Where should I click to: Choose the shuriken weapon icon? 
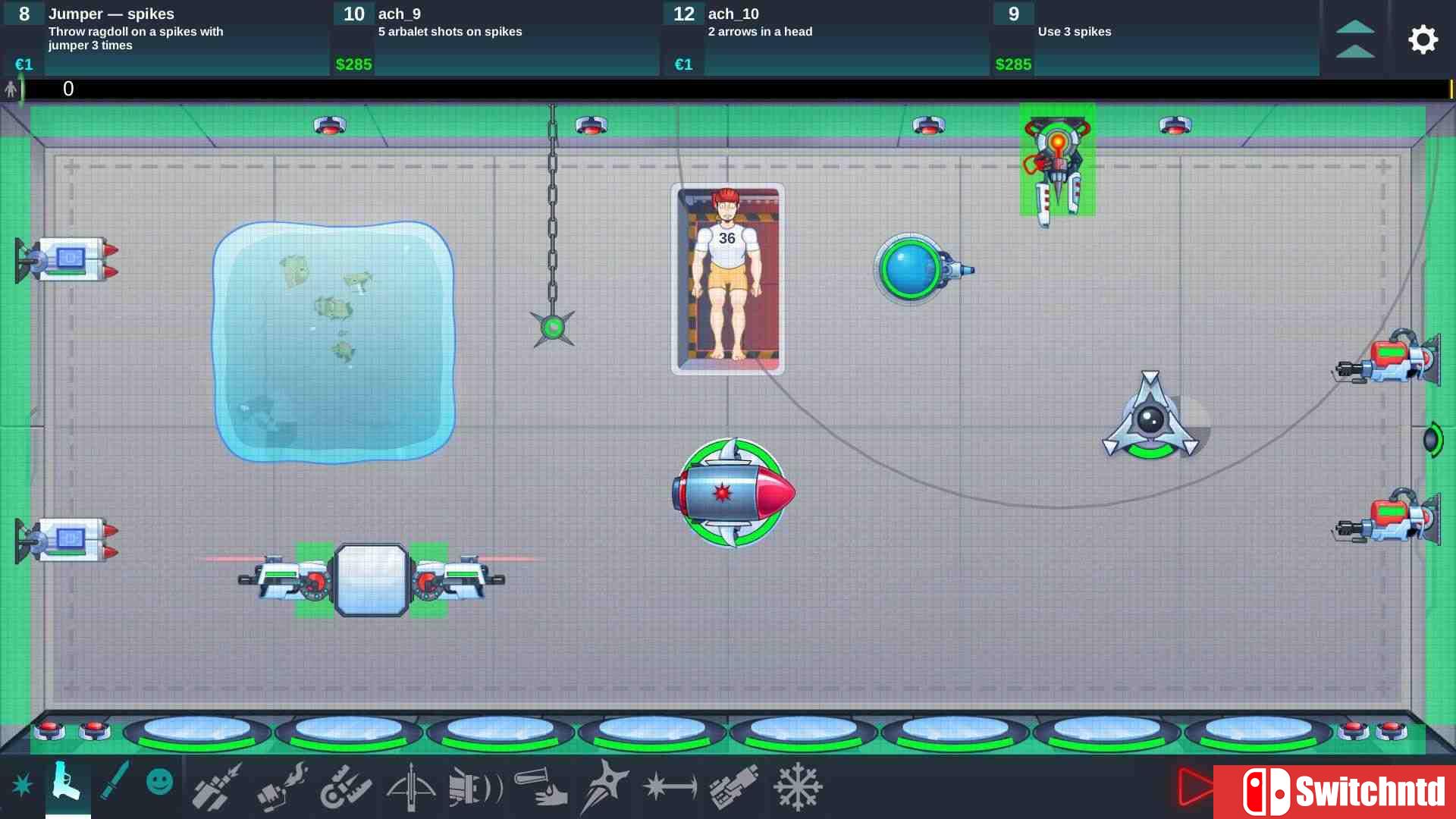[x=604, y=786]
